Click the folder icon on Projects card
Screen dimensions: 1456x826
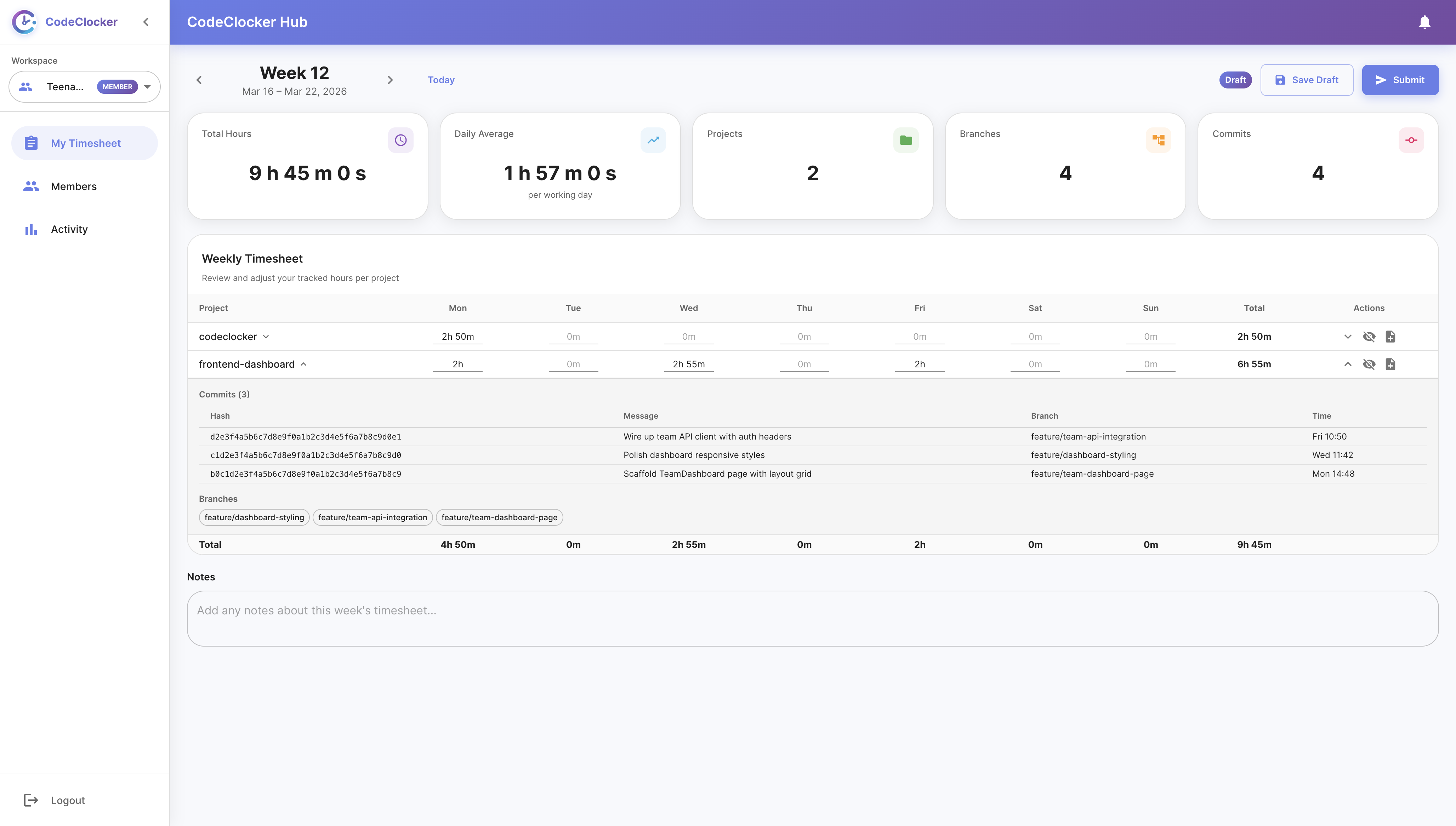pyautogui.click(x=906, y=139)
